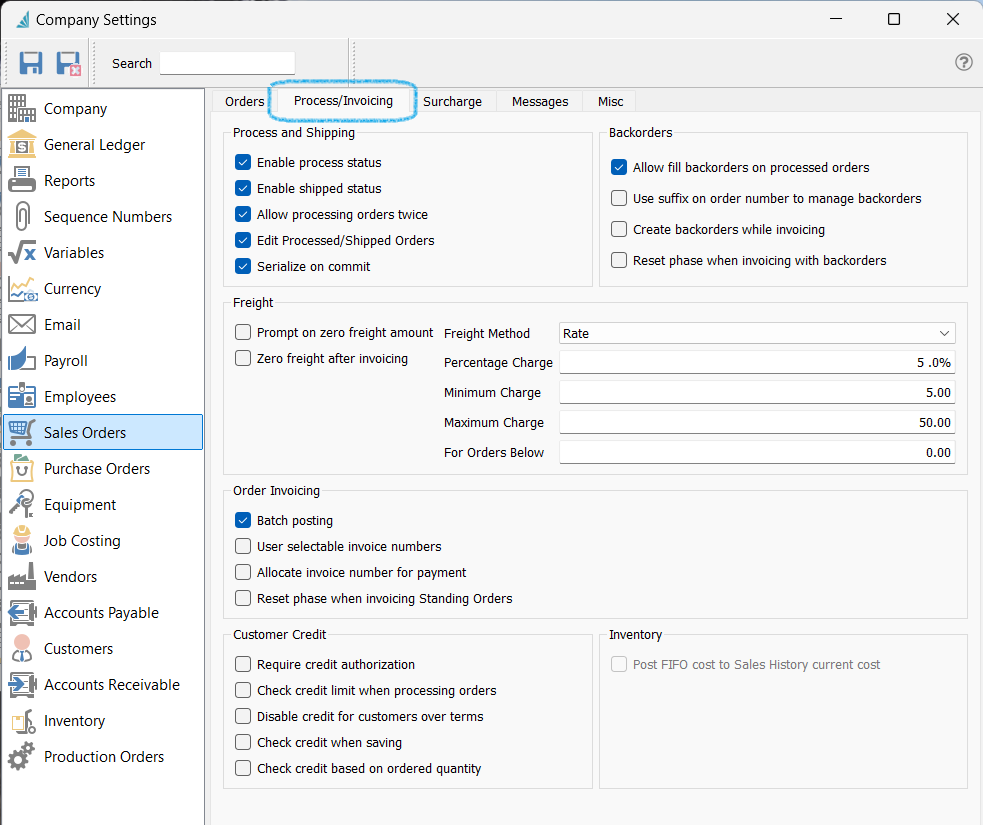Select the Employees ID badge icon
Viewport: 983px width, 825px height.
22,396
